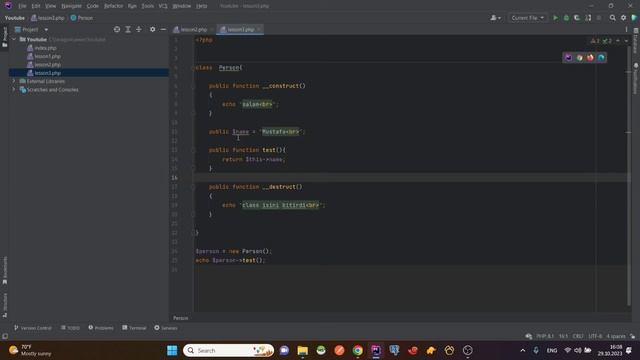Open file in Edge browser icon
Screen dimensions: 640x360
(x=601, y=58)
